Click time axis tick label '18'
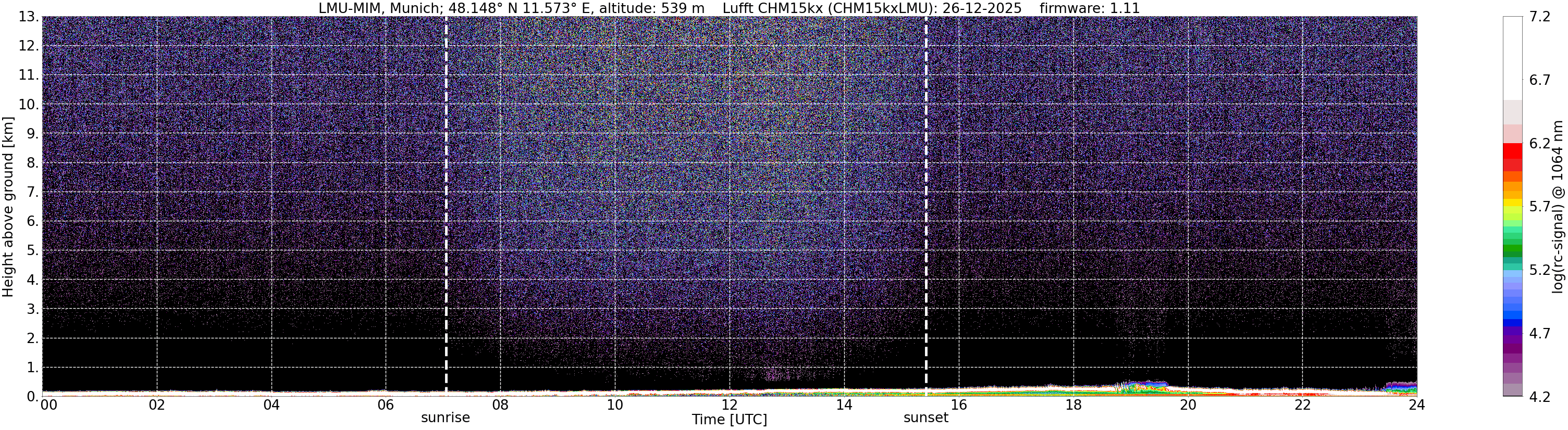Image resolution: width=1568 pixels, height=430 pixels. tap(1073, 405)
